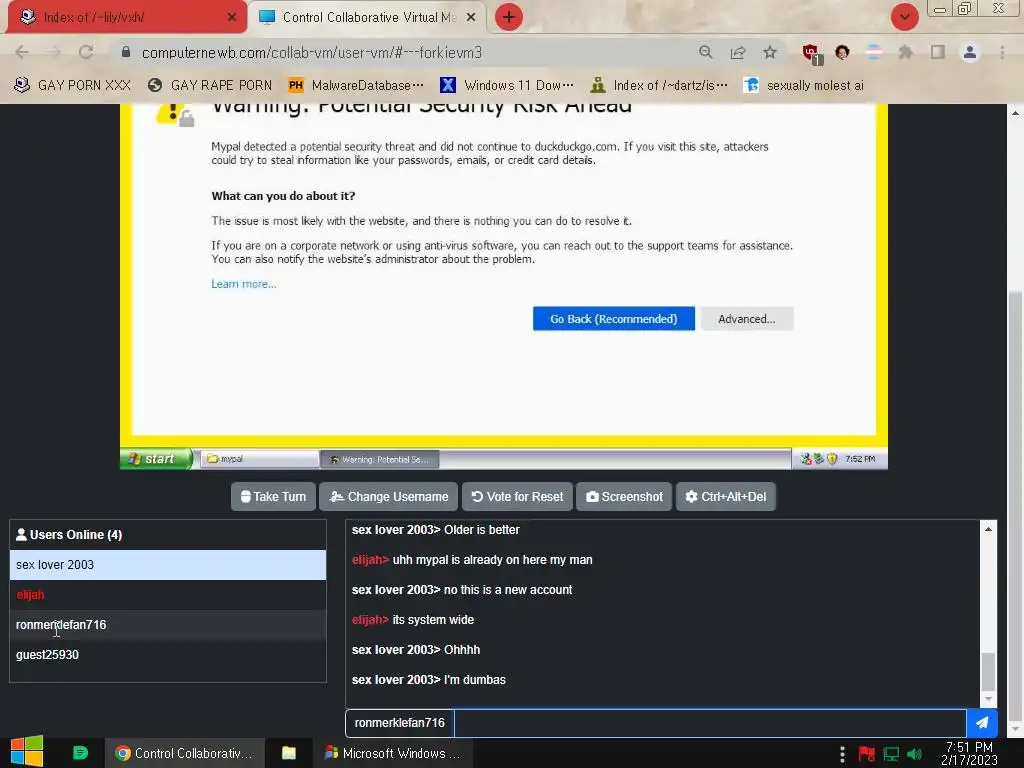Open the tab search dropdown chevron

pos(904,17)
